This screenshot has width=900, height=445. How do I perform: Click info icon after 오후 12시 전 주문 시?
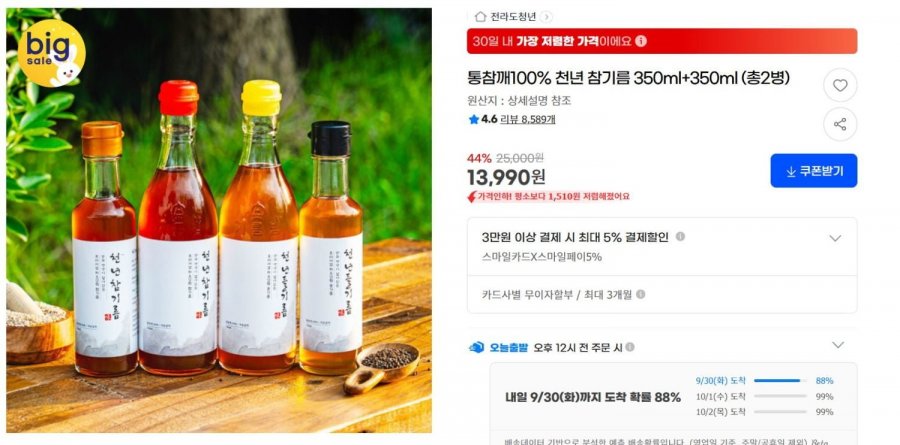pos(630,347)
